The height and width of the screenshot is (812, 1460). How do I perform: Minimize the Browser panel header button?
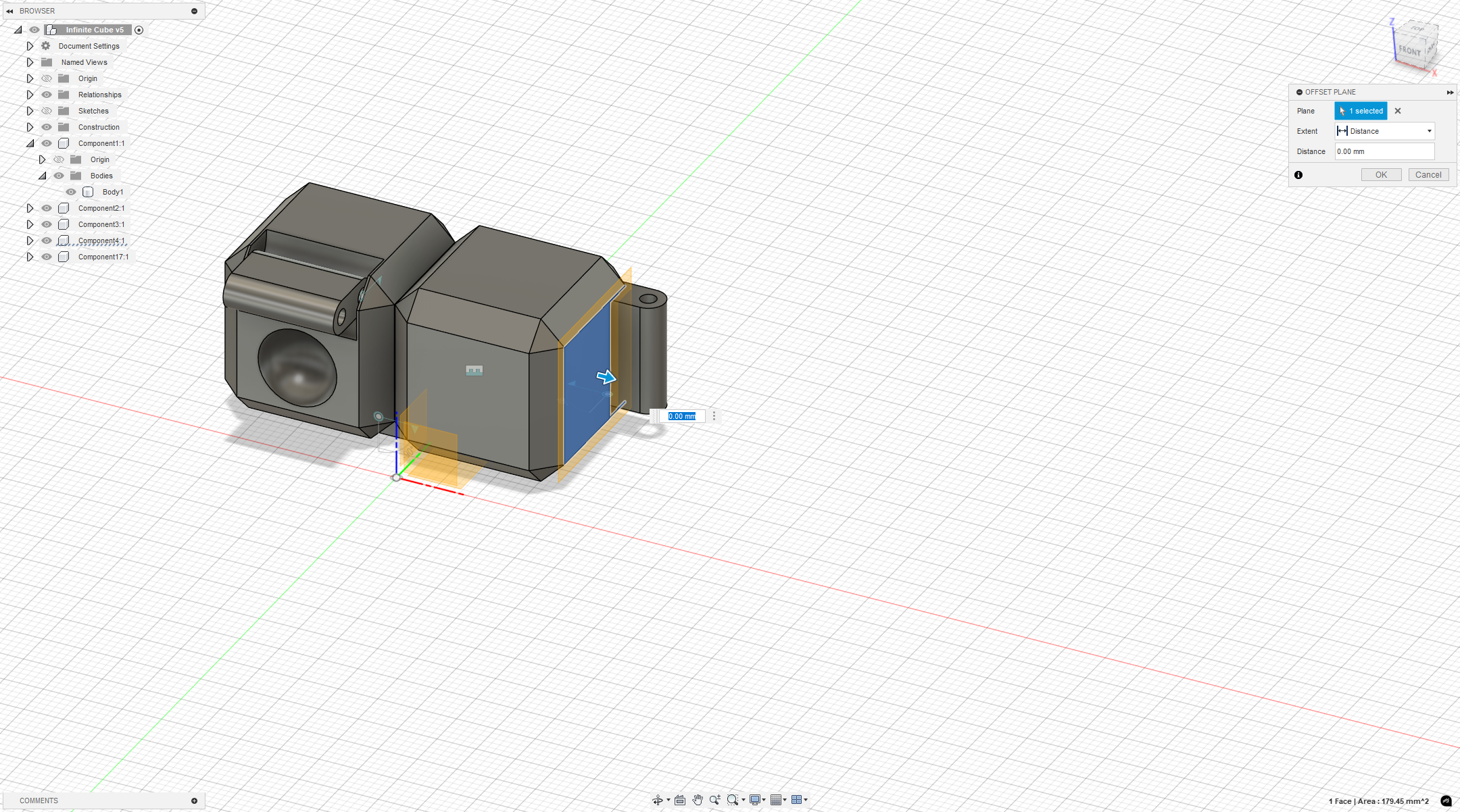(194, 11)
